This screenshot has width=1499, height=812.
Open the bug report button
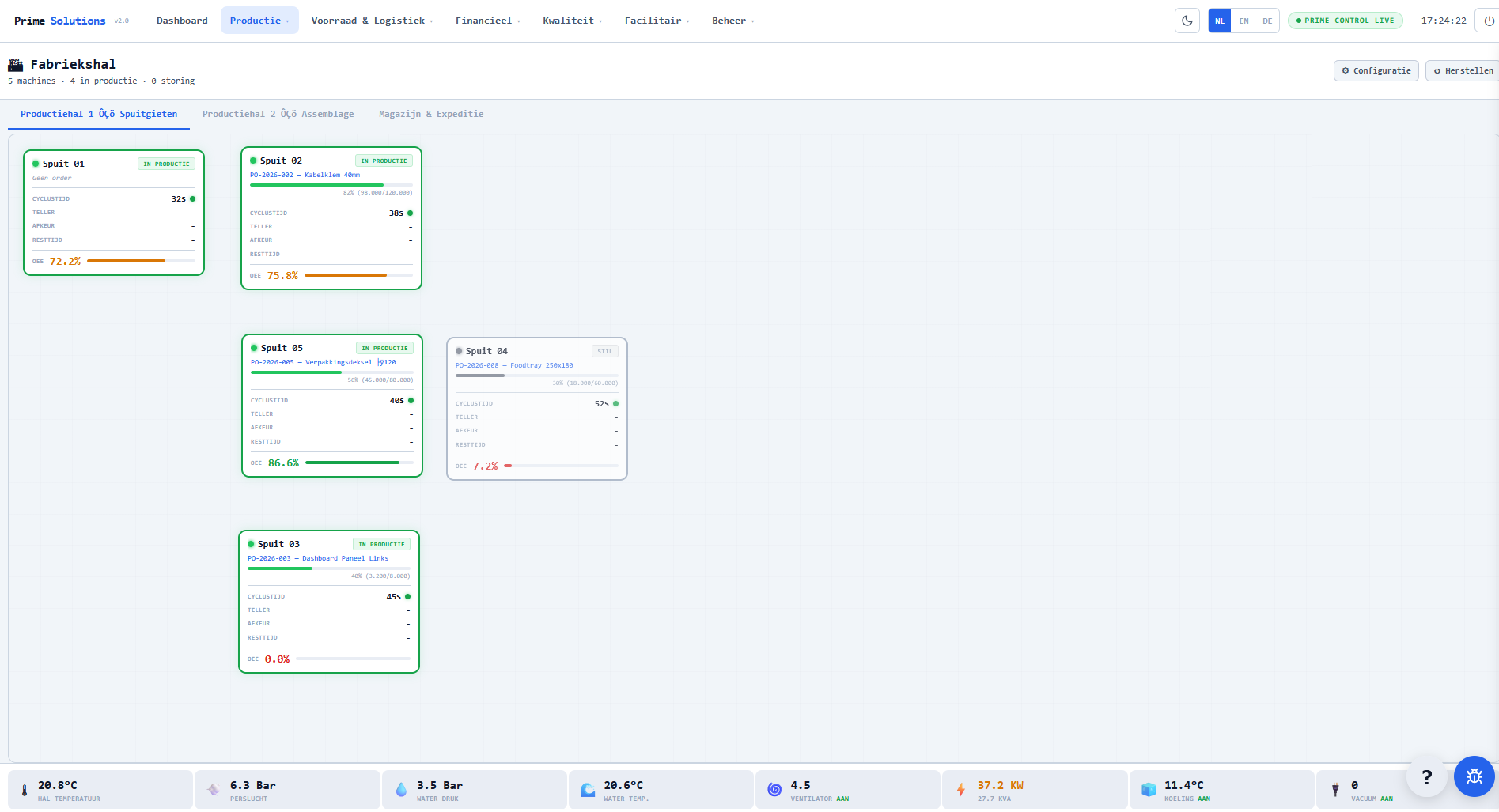[x=1474, y=776]
